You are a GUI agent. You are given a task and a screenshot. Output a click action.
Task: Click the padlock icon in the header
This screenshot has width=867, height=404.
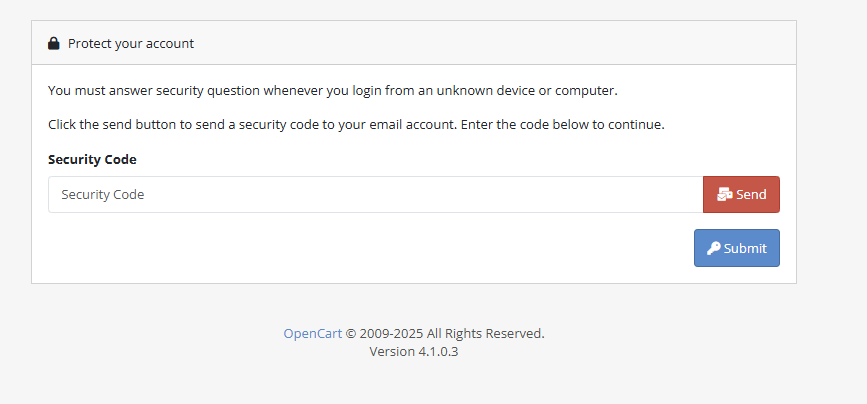point(54,43)
